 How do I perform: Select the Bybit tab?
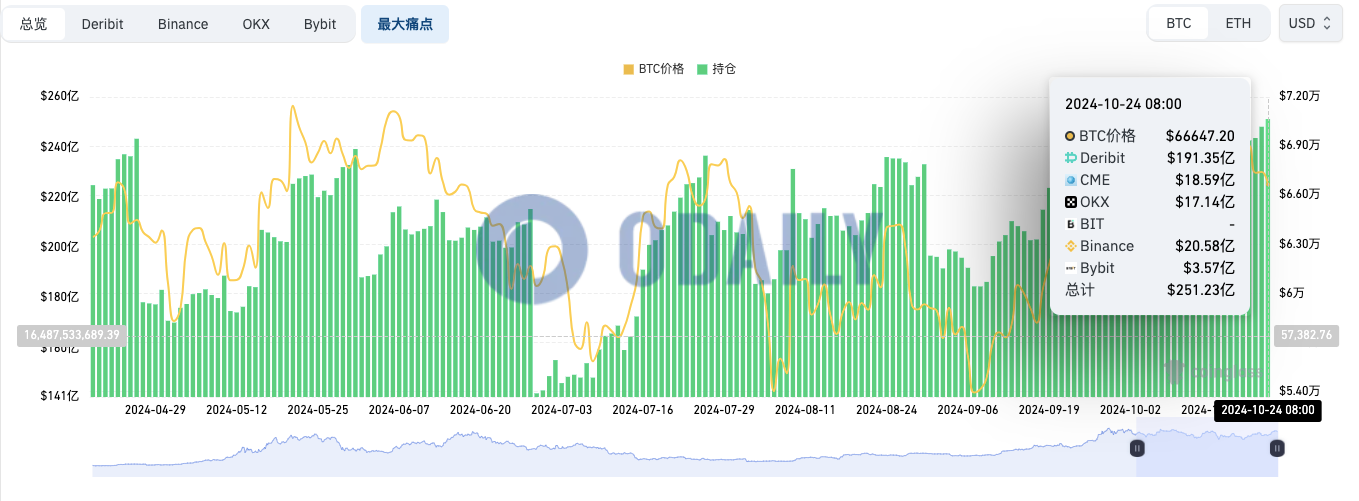(x=320, y=24)
